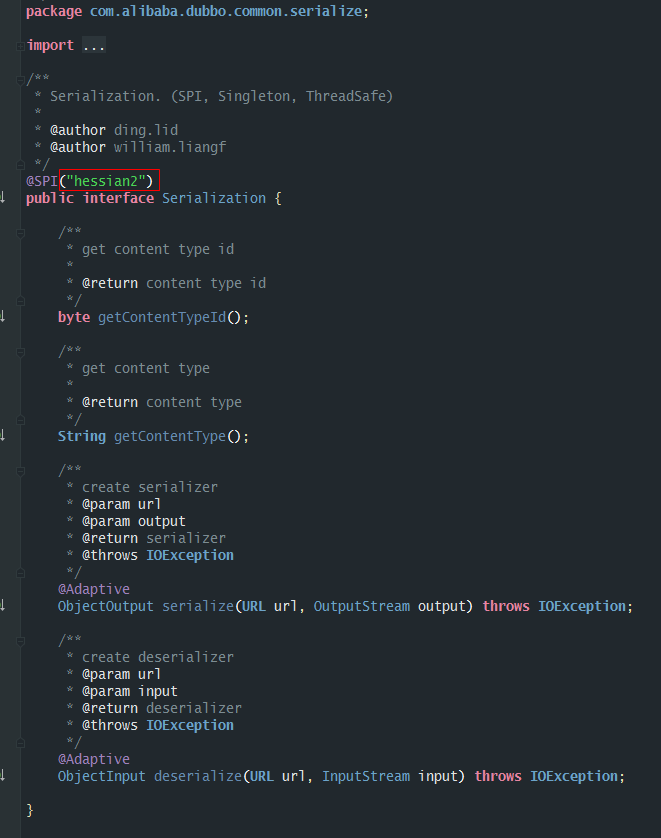
Task: Collapse the "get content type id" Javadoc opening
Action: 21,232
